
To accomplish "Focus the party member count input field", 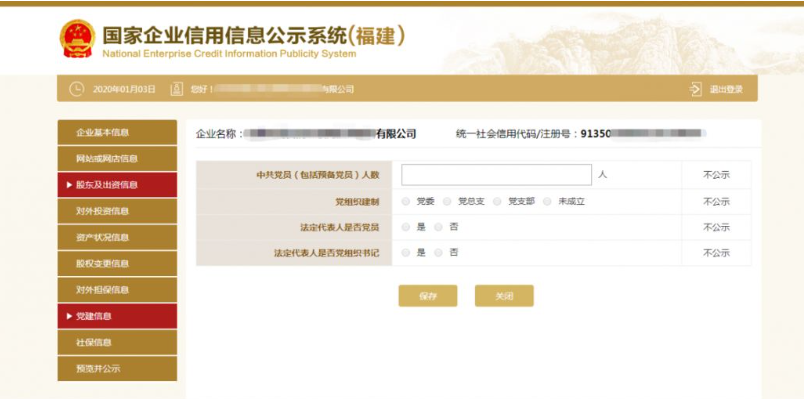I will [496, 175].
